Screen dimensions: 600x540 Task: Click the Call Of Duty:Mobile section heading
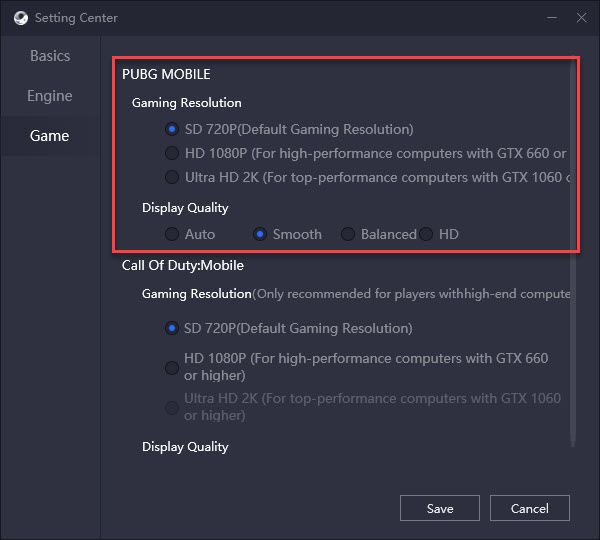[183, 265]
